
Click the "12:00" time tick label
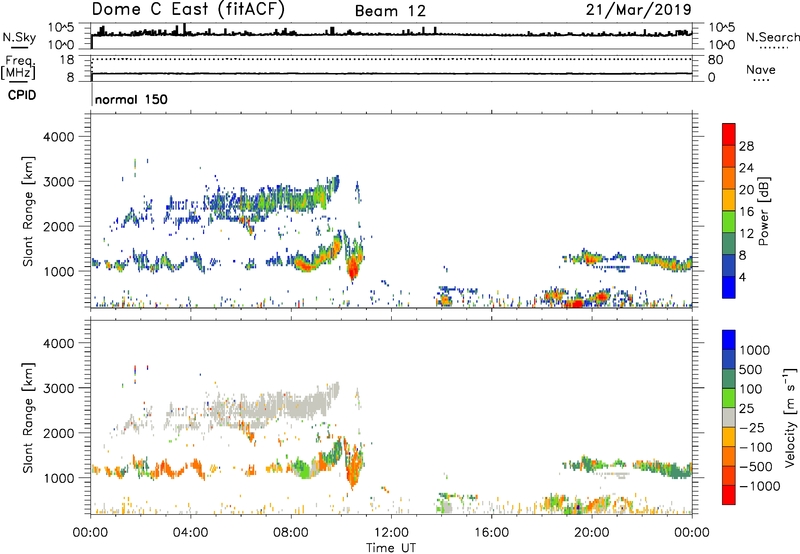click(391, 533)
